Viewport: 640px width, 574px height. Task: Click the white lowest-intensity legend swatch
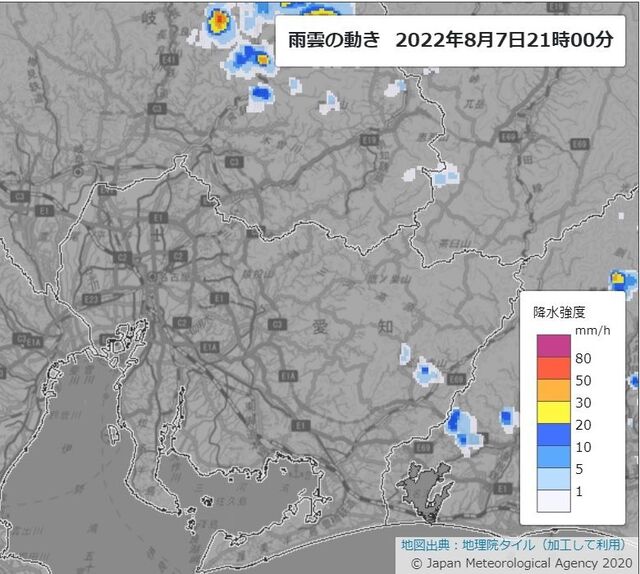[x=553, y=501]
